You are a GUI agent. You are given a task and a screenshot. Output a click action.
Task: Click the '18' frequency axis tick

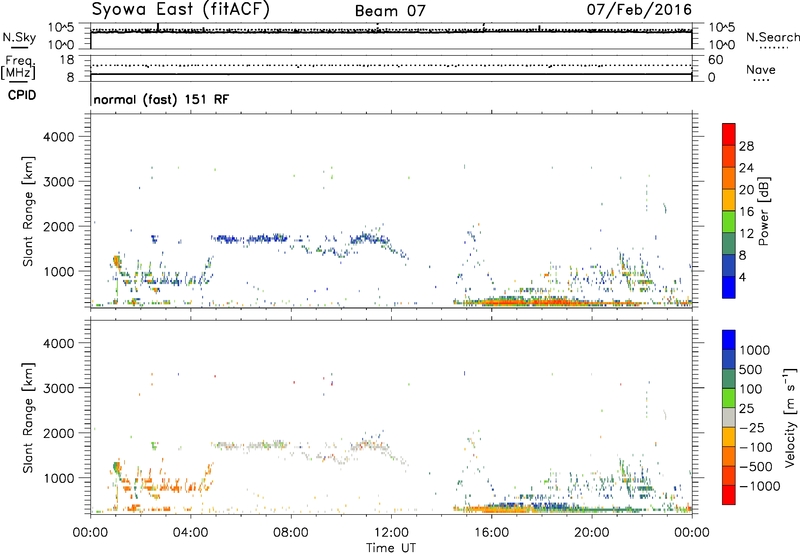pyautogui.click(x=67, y=60)
